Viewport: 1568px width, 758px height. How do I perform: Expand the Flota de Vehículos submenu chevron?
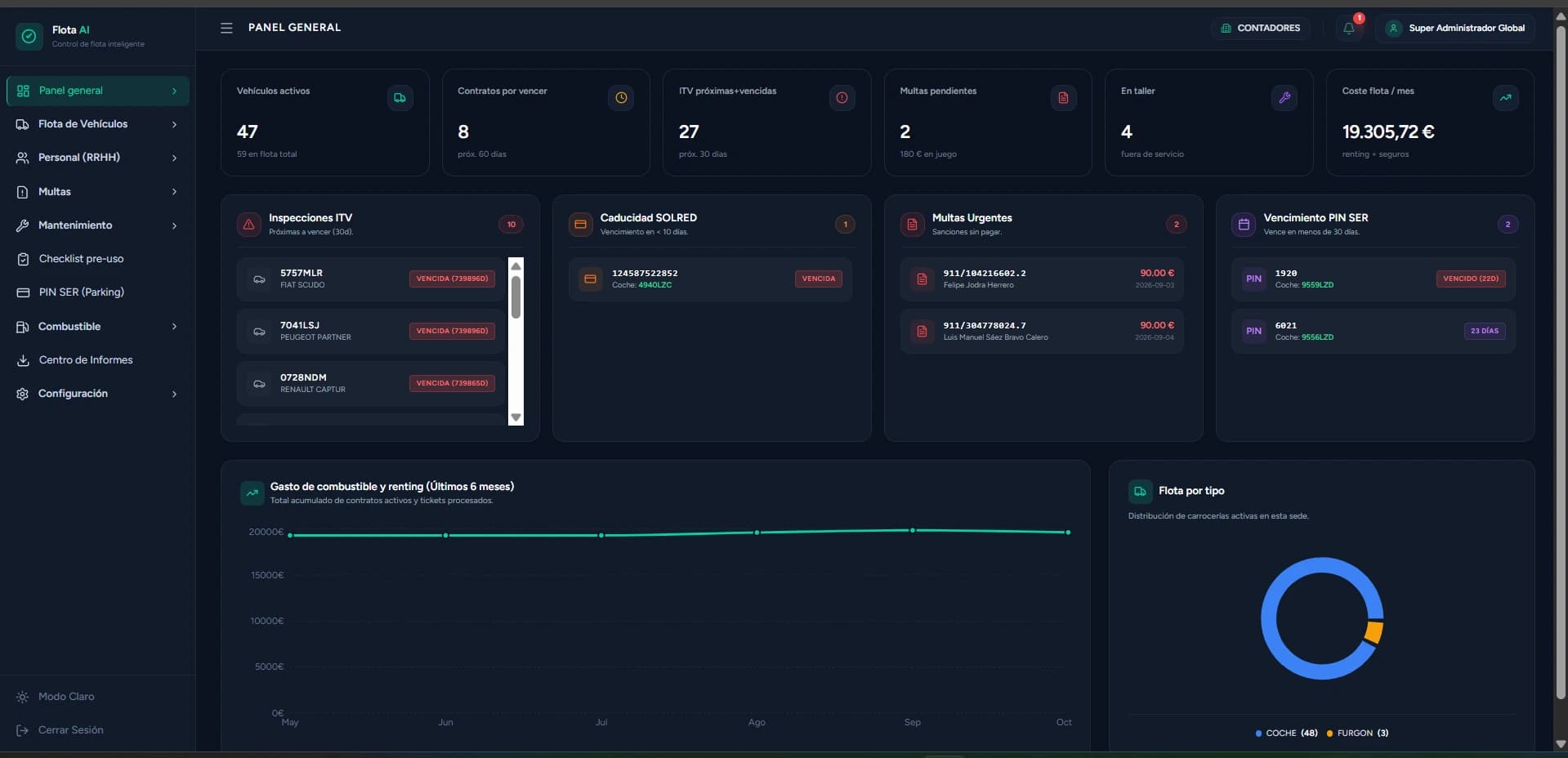click(x=174, y=124)
